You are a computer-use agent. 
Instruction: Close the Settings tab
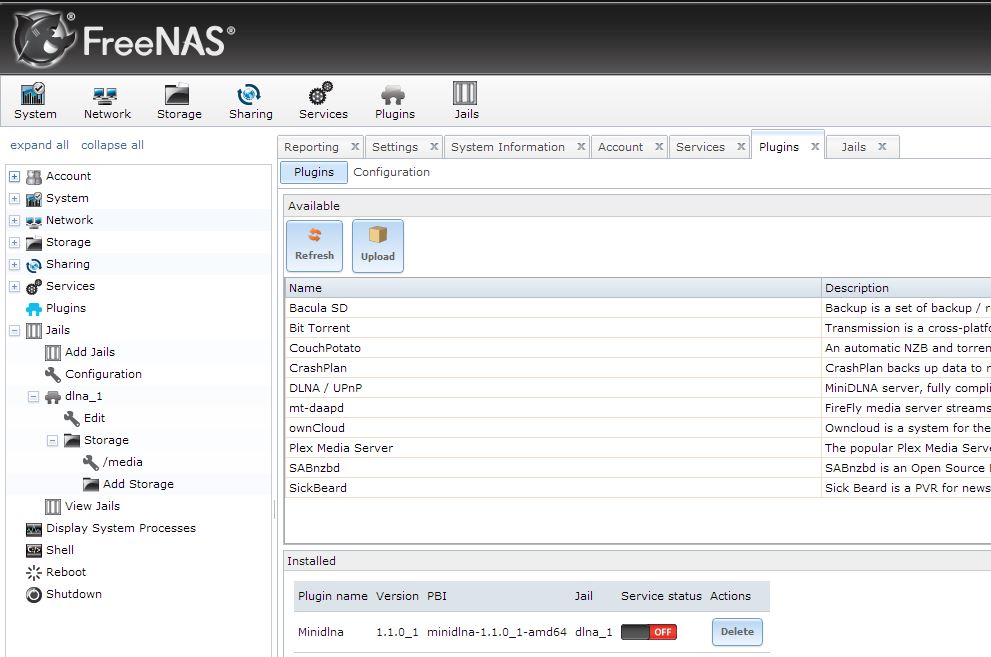(434, 147)
